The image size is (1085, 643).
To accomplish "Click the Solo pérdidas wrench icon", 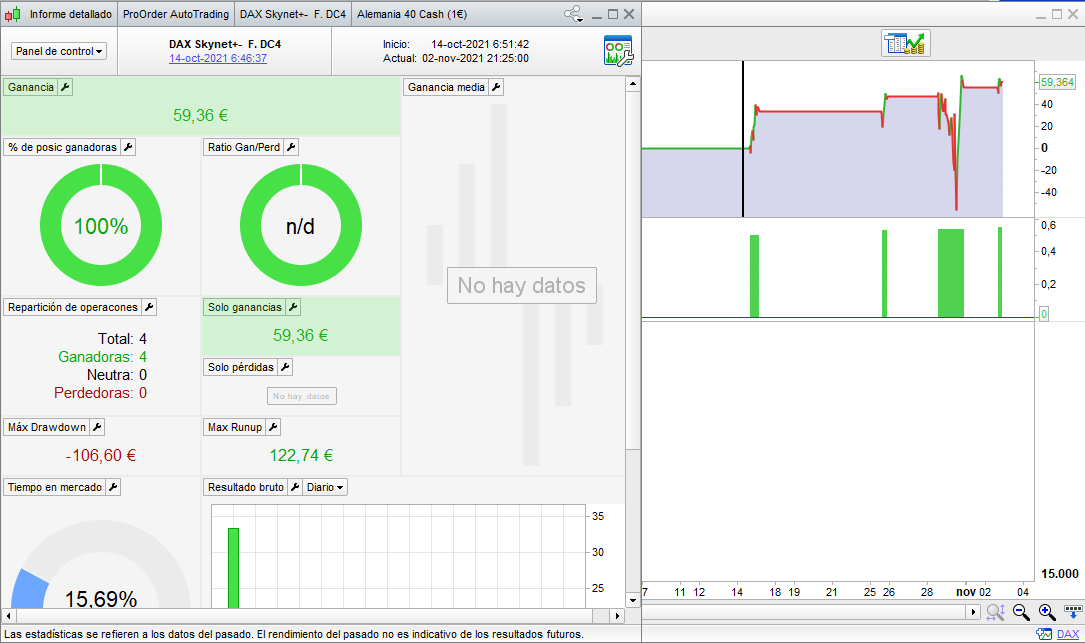I will click(285, 368).
